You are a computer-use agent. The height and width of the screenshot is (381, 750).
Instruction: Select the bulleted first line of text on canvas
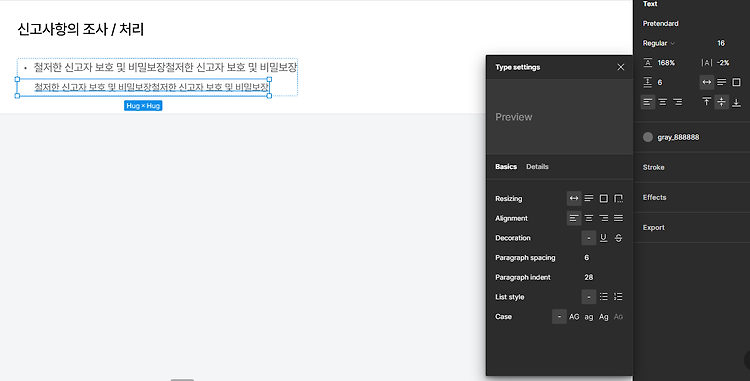pos(165,67)
